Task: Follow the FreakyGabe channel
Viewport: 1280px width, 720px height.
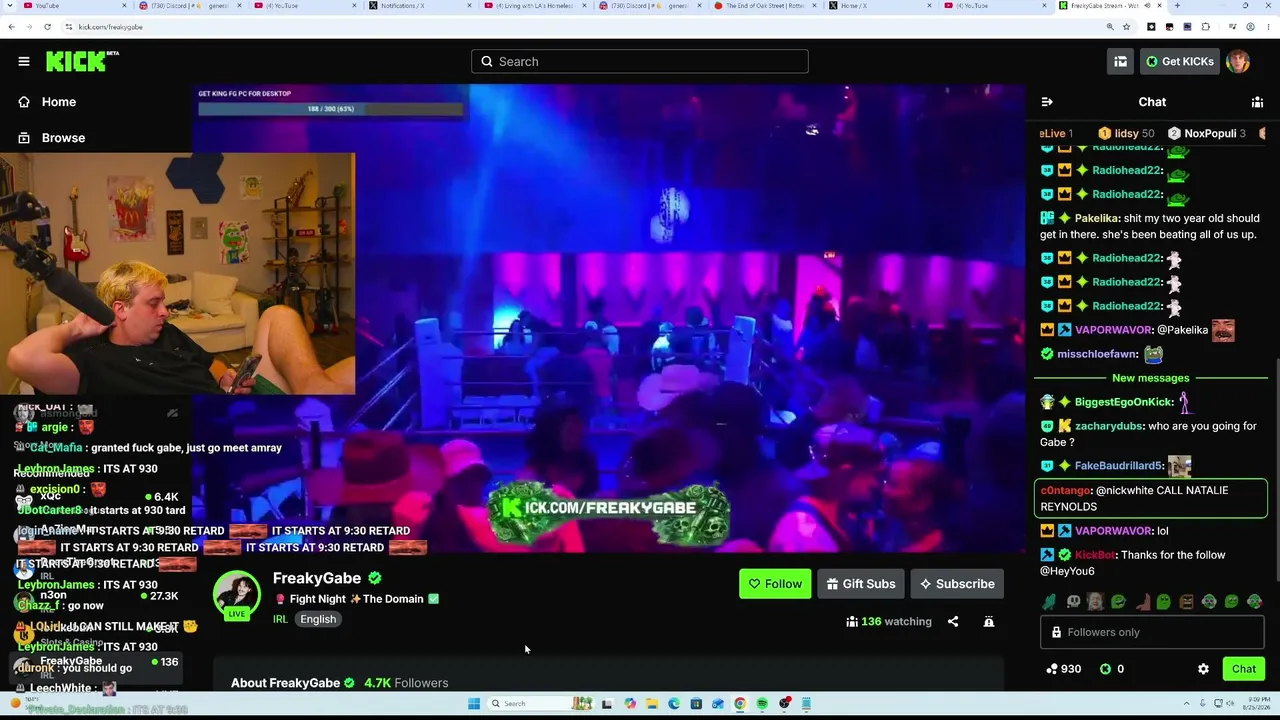Action: tap(775, 584)
